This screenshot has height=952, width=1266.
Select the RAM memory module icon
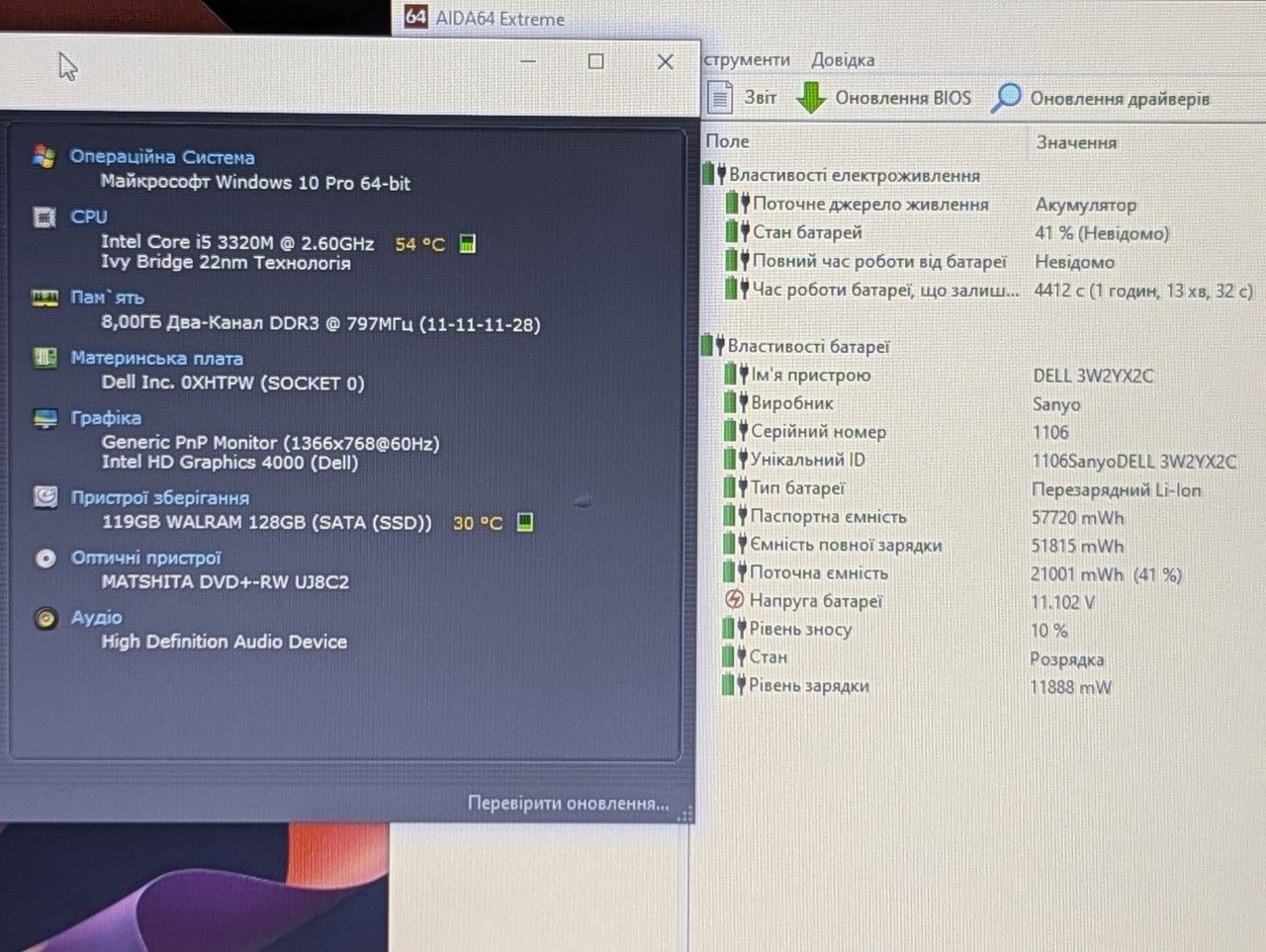click(x=45, y=297)
